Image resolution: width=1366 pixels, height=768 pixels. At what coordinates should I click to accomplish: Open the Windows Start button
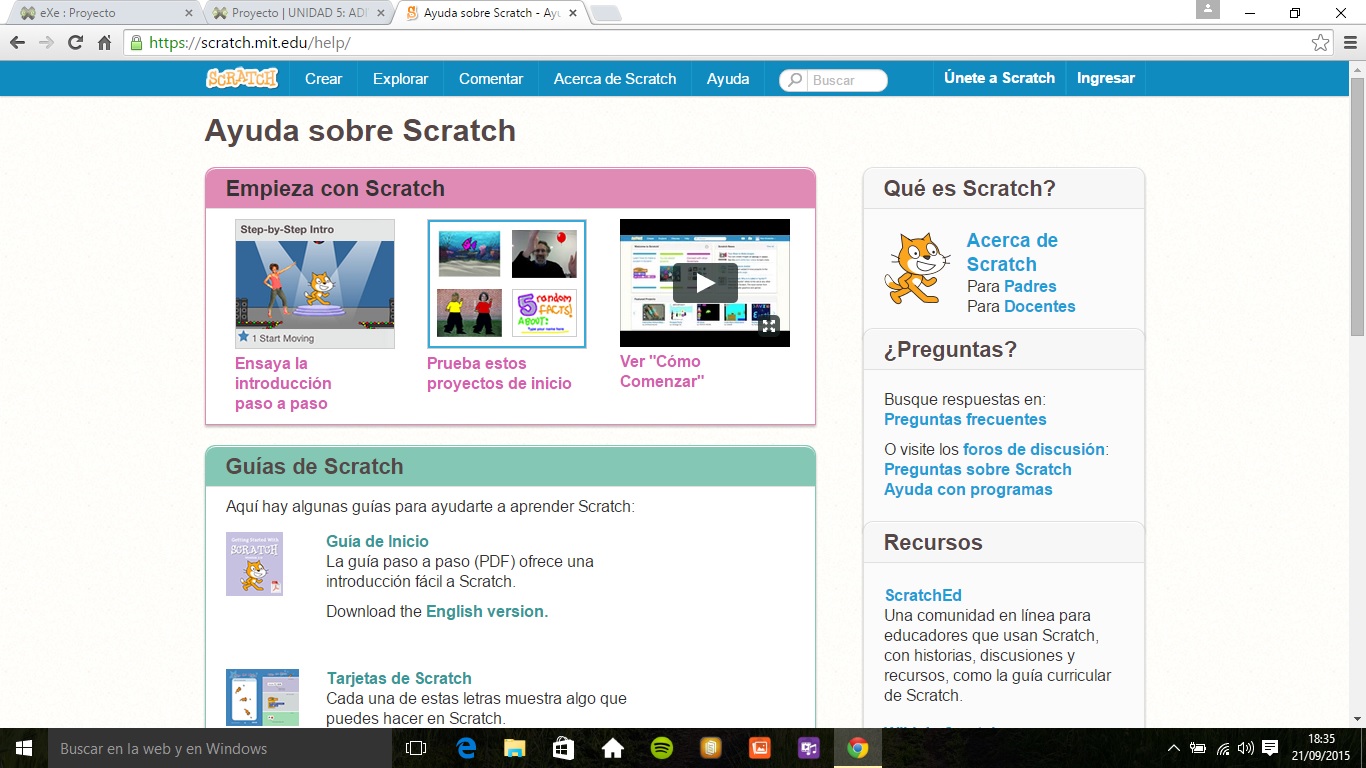coord(23,748)
